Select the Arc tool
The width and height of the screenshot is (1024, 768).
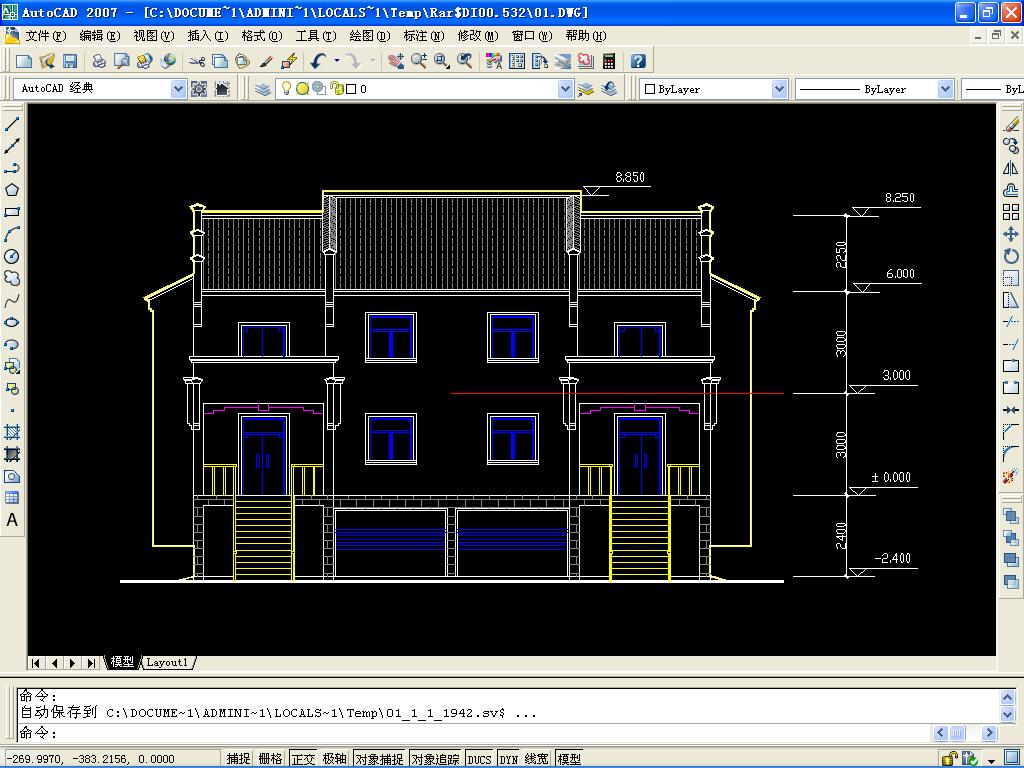12,234
